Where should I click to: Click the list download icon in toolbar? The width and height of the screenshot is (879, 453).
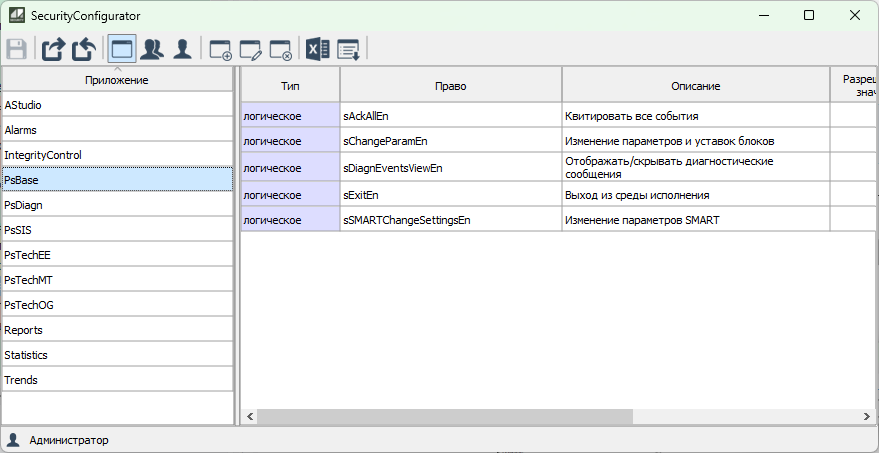(349, 49)
